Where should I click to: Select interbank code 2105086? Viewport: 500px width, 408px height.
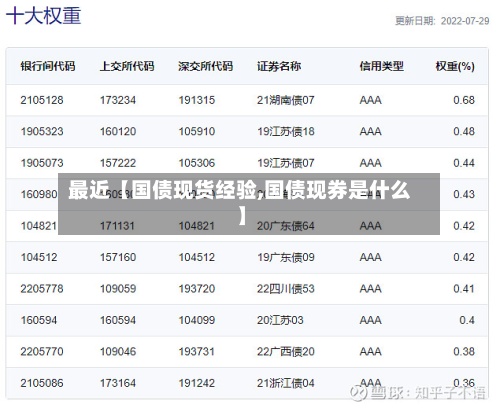point(42,383)
